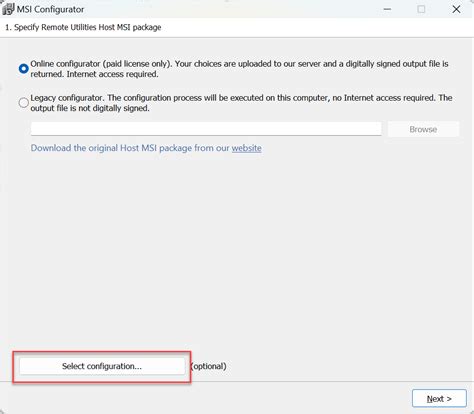474x414 pixels.
Task: Open the Select configuration... button
Action: pyautogui.click(x=102, y=366)
